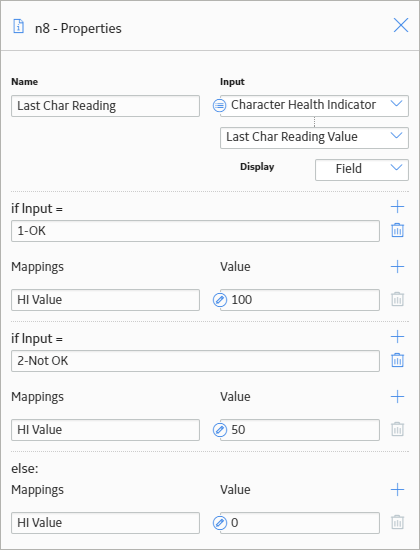Click pencil icon next to value 0

tap(220, 523)
